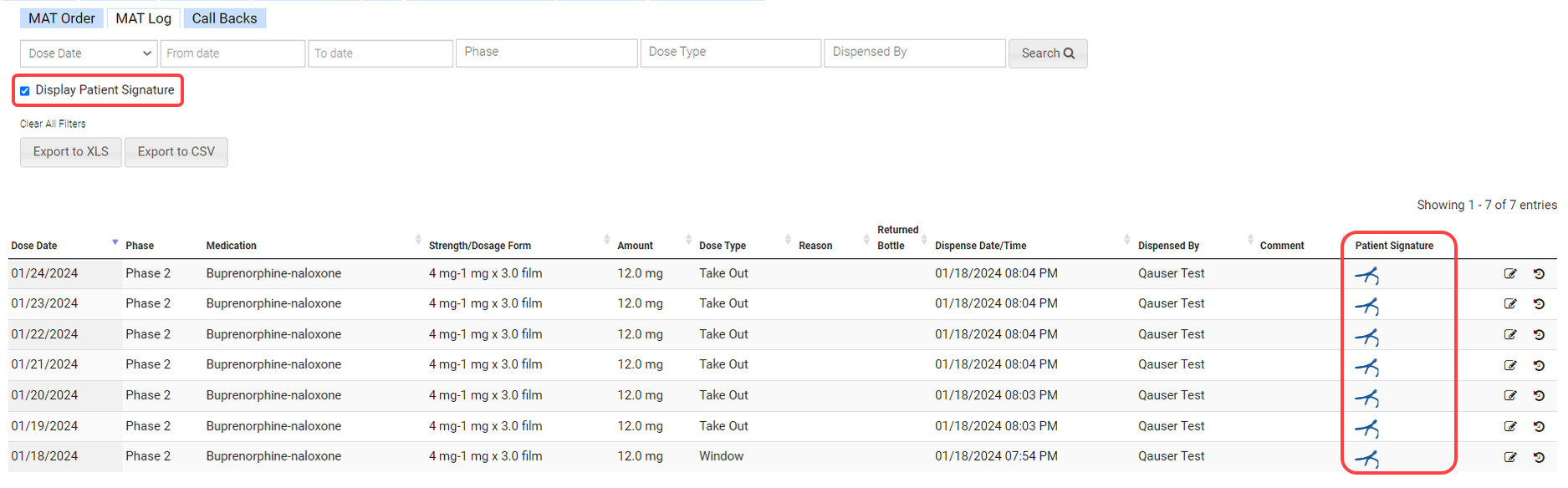The width and height of the screenshot is (1568, 488).
Task: Open edit icon for 01/22/2024 dose row
Action: [x=1509, y=335]
